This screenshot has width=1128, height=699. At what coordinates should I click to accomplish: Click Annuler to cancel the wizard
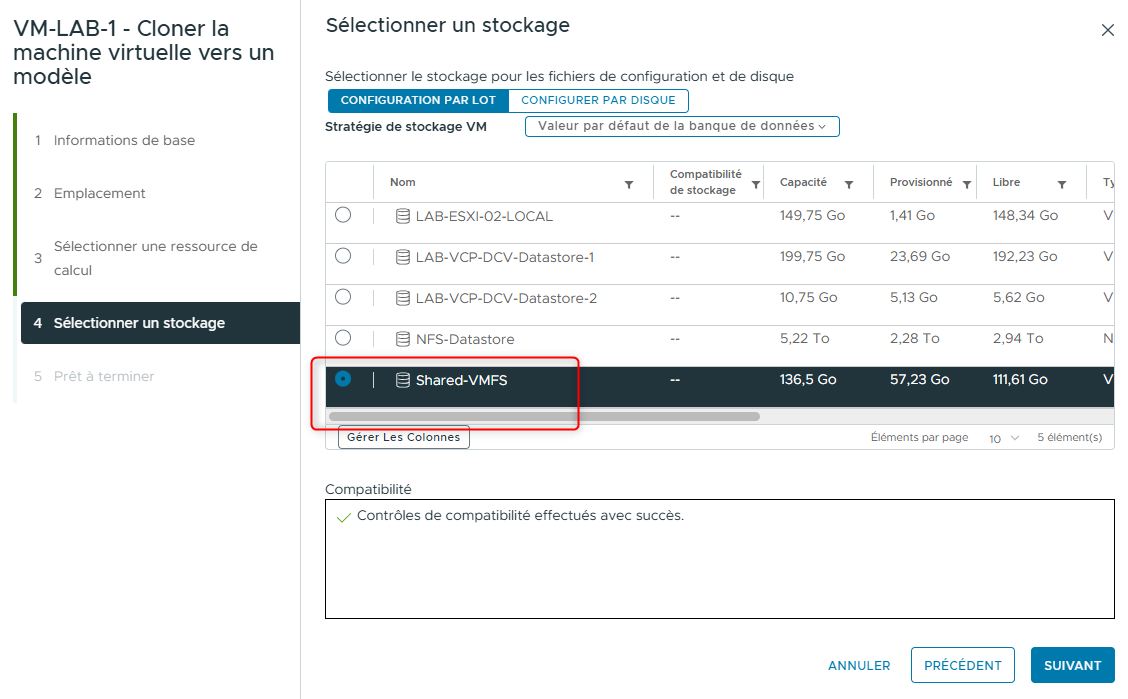[858, 665]
